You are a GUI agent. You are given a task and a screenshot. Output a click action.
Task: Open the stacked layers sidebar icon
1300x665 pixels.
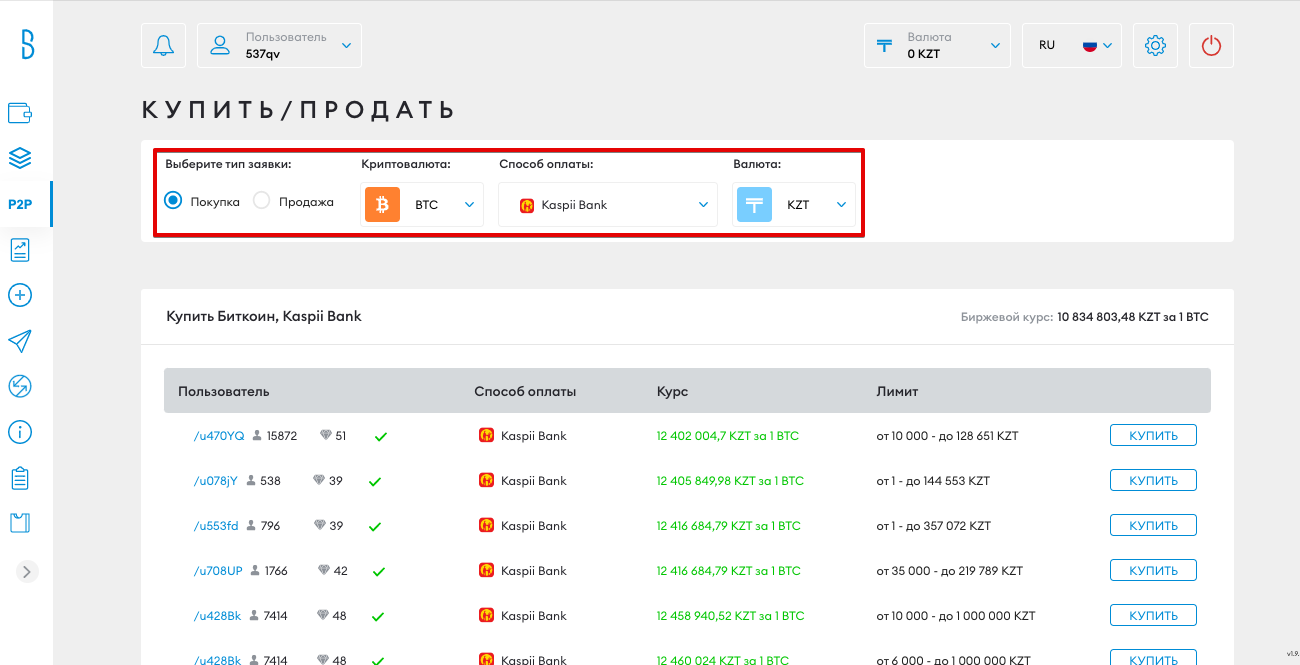(20, 158)
